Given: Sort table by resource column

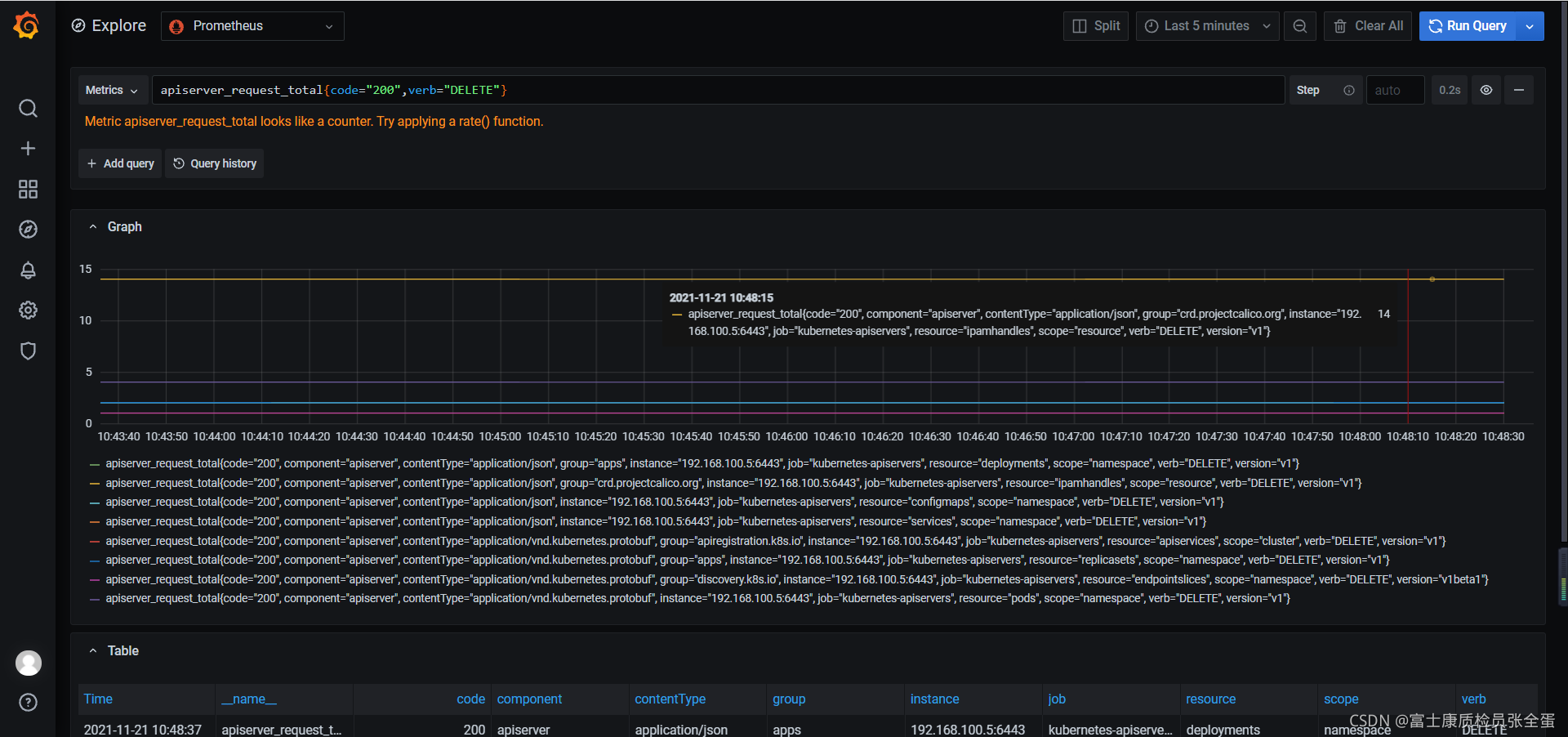Looking at the screenshot, I should coord(1210,699).
